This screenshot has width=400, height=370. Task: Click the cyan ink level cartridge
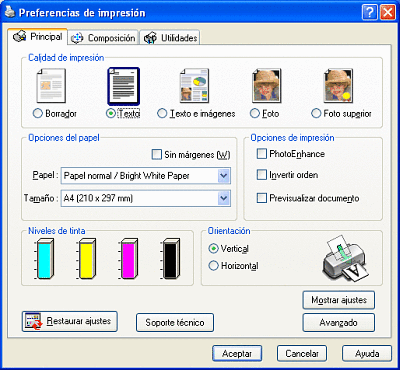44,259
